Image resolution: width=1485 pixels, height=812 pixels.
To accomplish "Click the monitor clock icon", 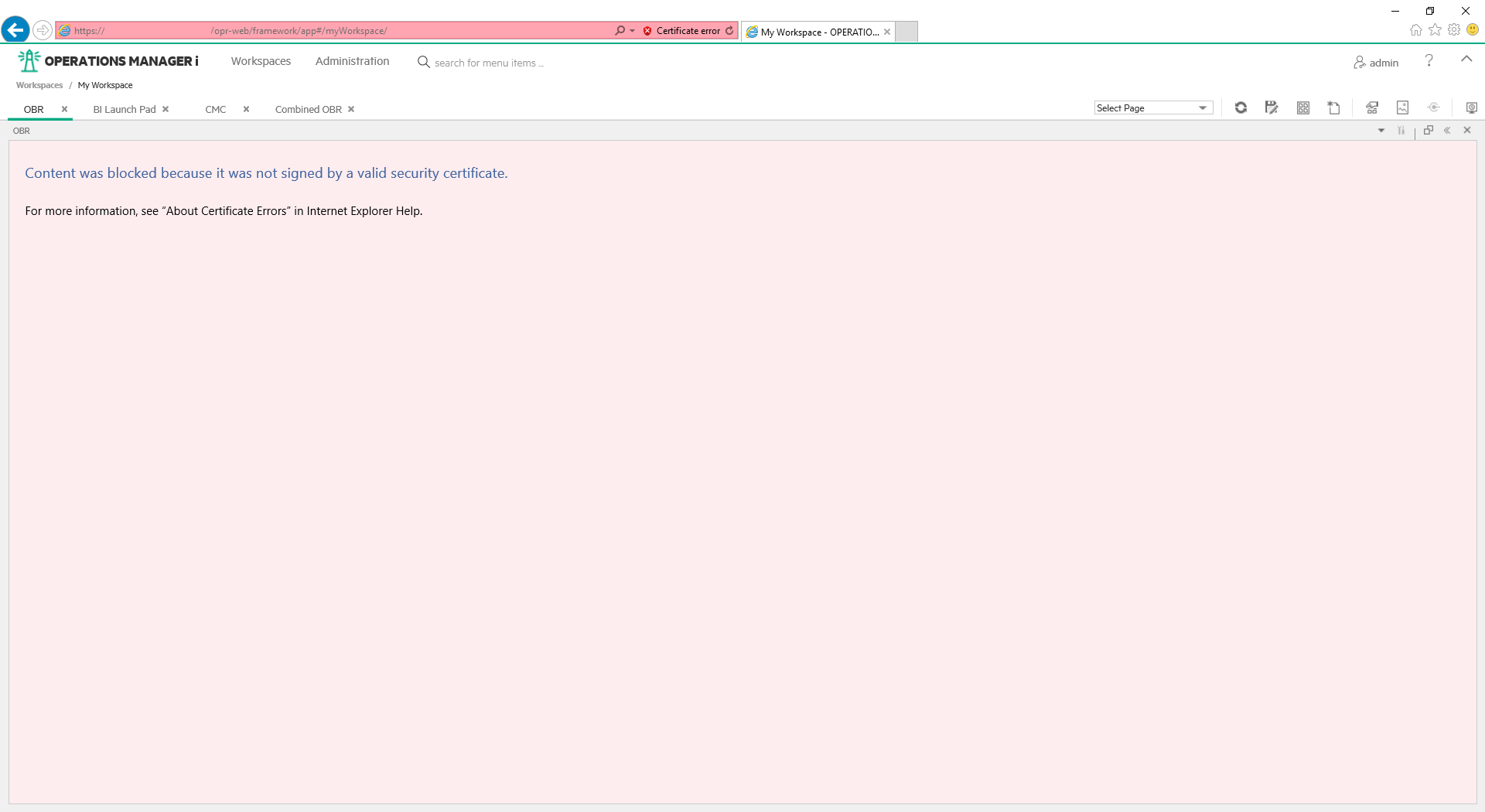I will tap(1471, 107).
